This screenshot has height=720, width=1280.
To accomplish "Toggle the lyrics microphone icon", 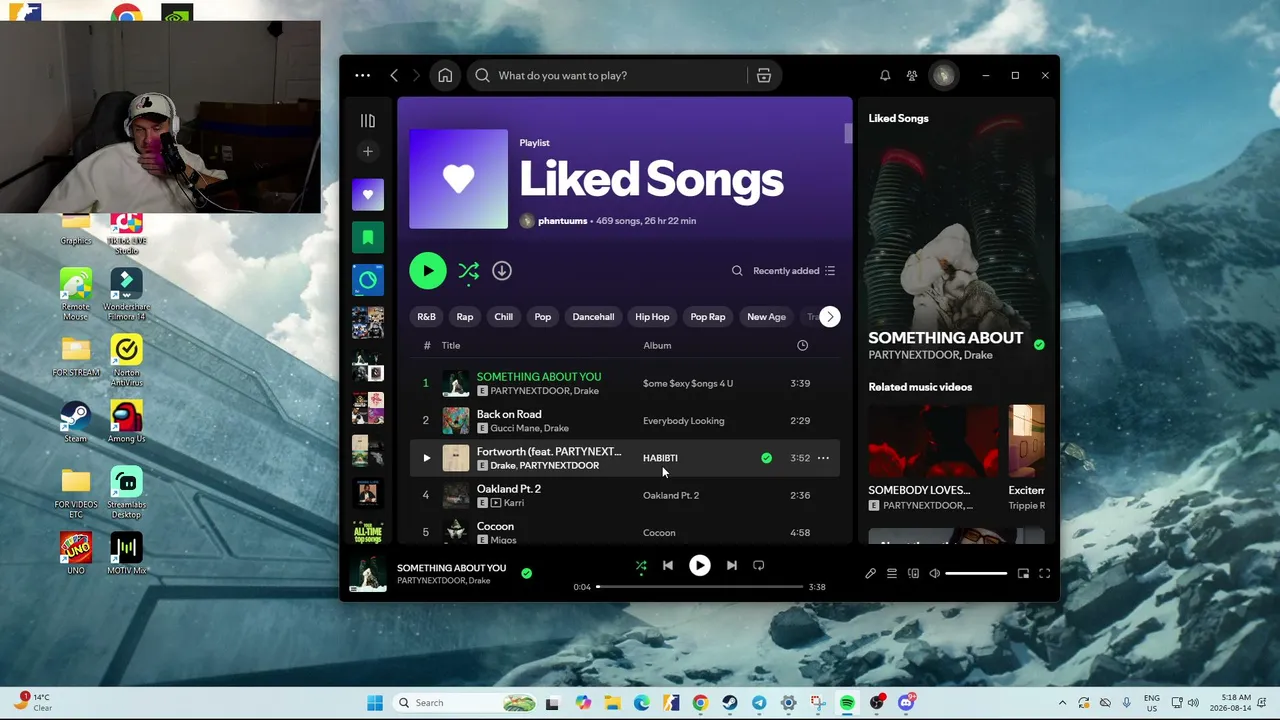I will [x=870, y=574].
